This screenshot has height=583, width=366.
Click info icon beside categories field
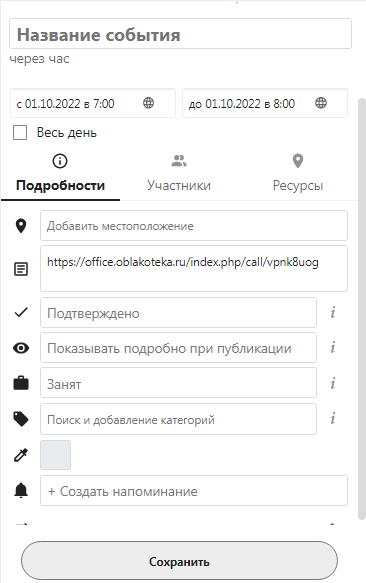(x=333, y=418)
